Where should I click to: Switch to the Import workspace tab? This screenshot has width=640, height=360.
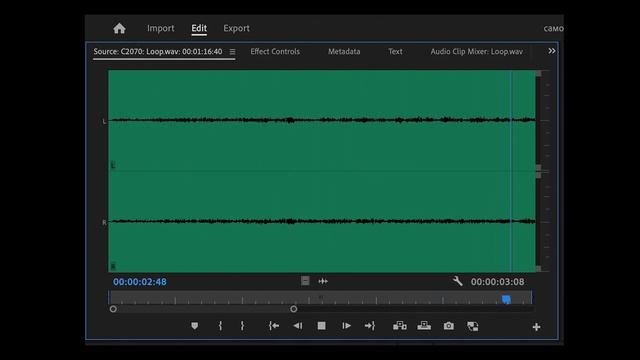tap(160, 28)
